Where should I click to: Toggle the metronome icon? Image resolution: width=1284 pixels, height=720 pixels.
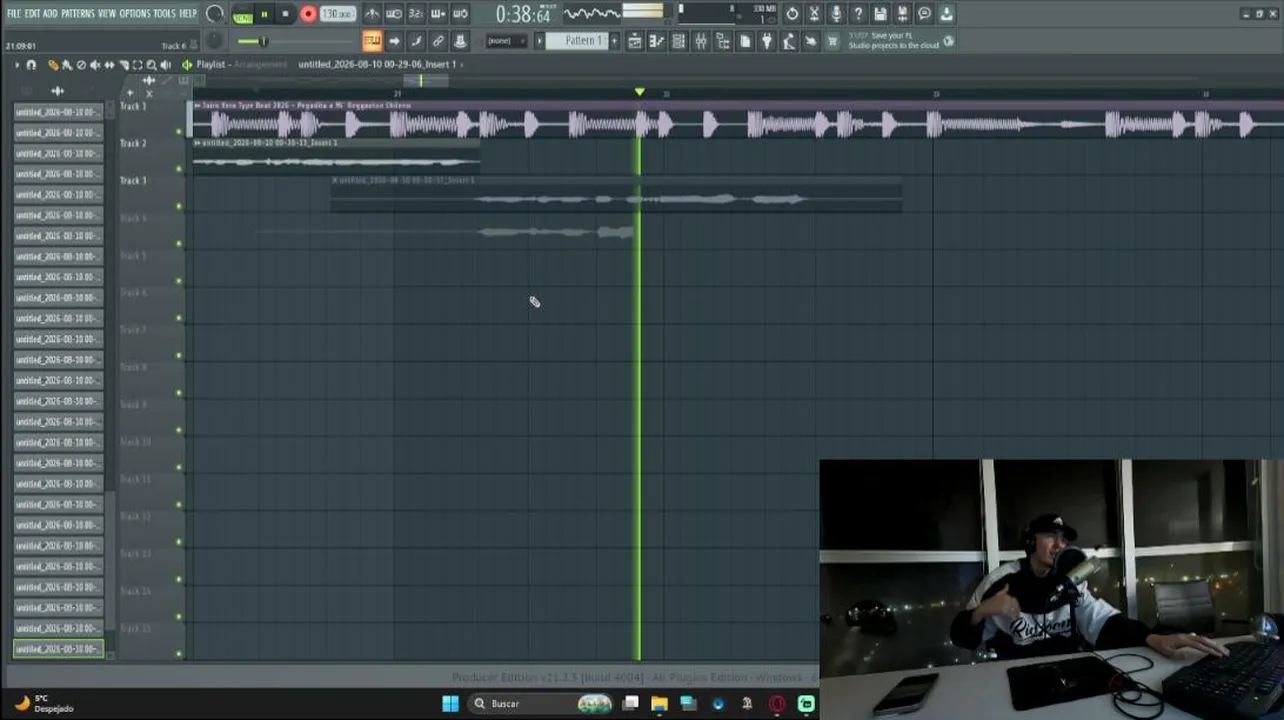[372, 14]
